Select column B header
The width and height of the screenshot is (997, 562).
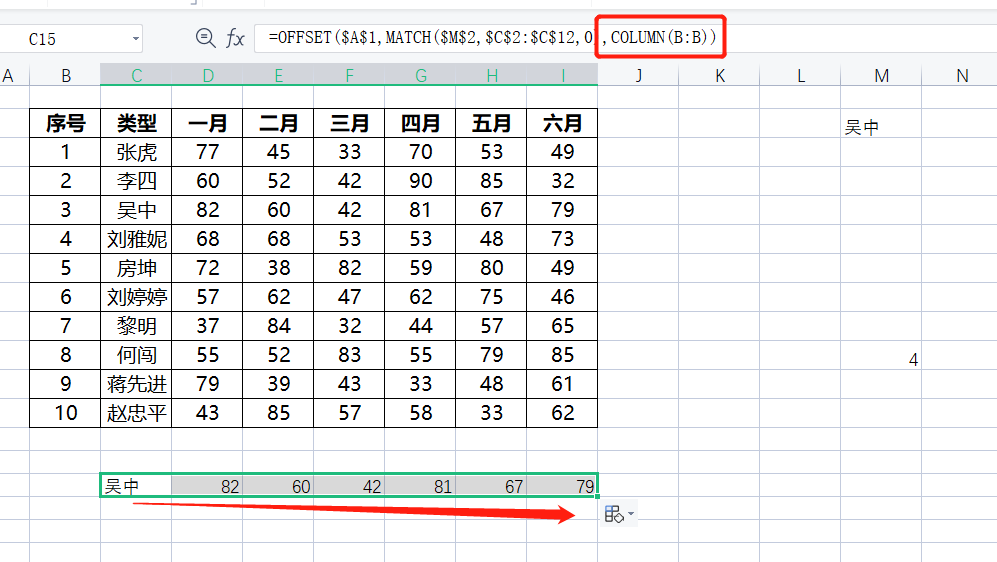65,76
